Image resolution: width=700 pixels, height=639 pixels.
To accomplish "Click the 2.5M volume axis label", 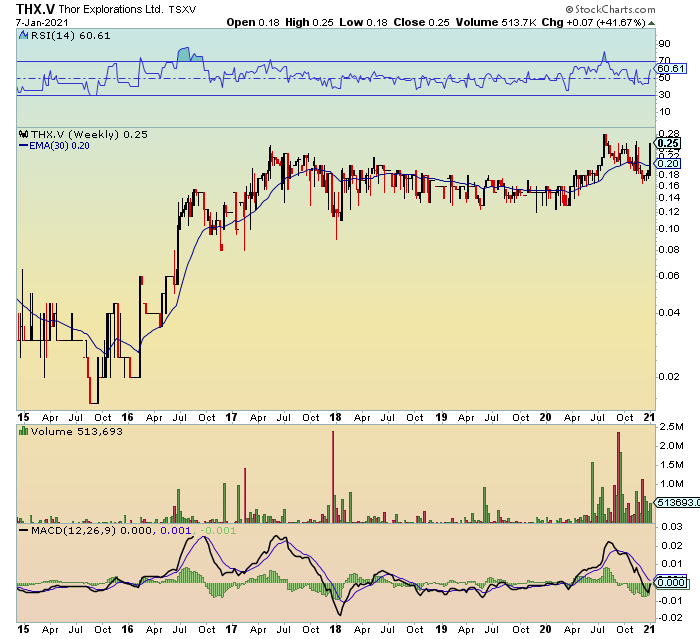I will point(671,427).
